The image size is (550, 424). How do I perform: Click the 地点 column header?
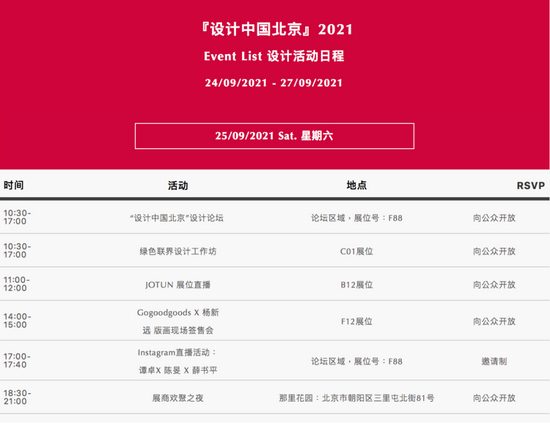point(356,185)
